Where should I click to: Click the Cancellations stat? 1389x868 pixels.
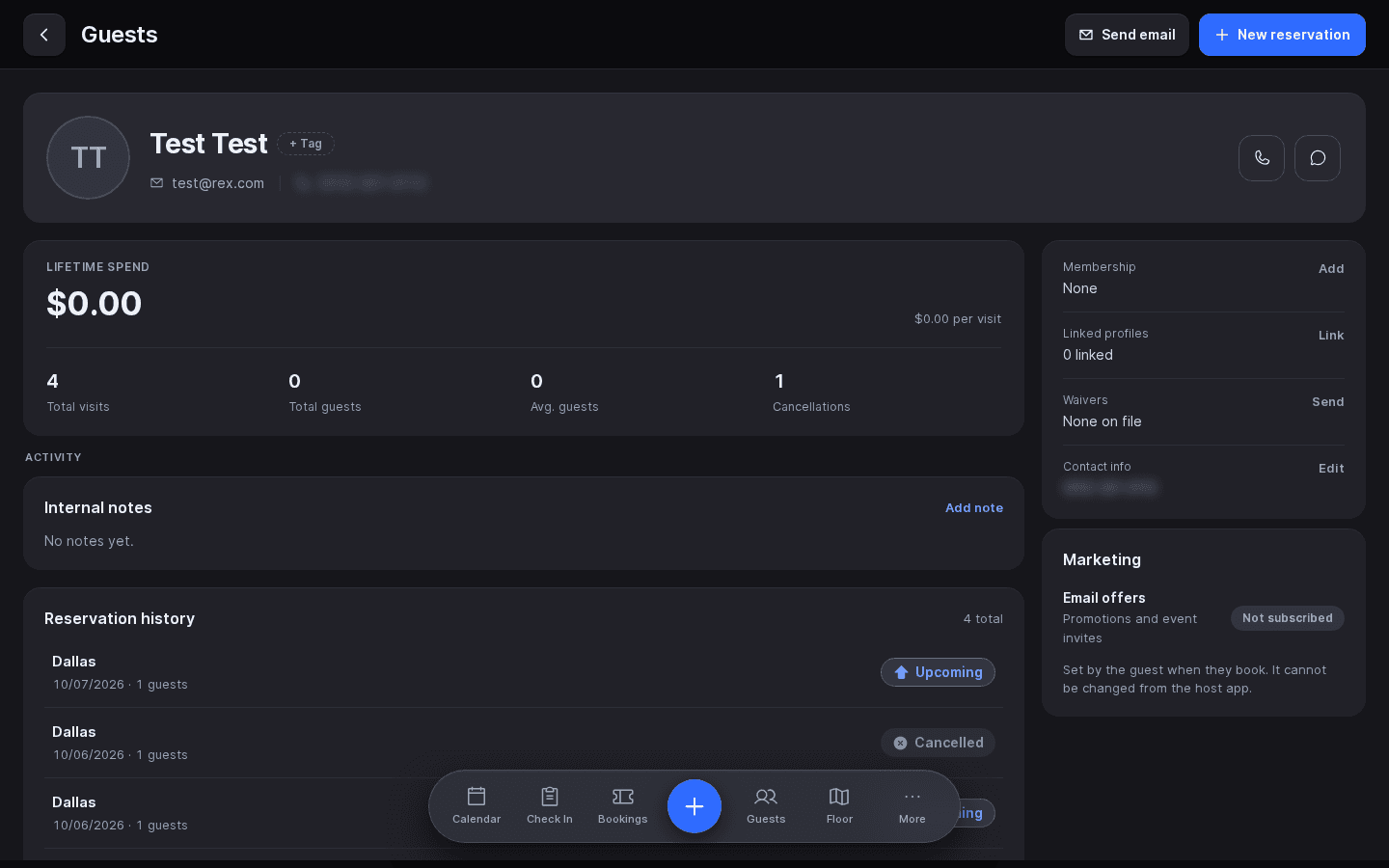point(811,393)
